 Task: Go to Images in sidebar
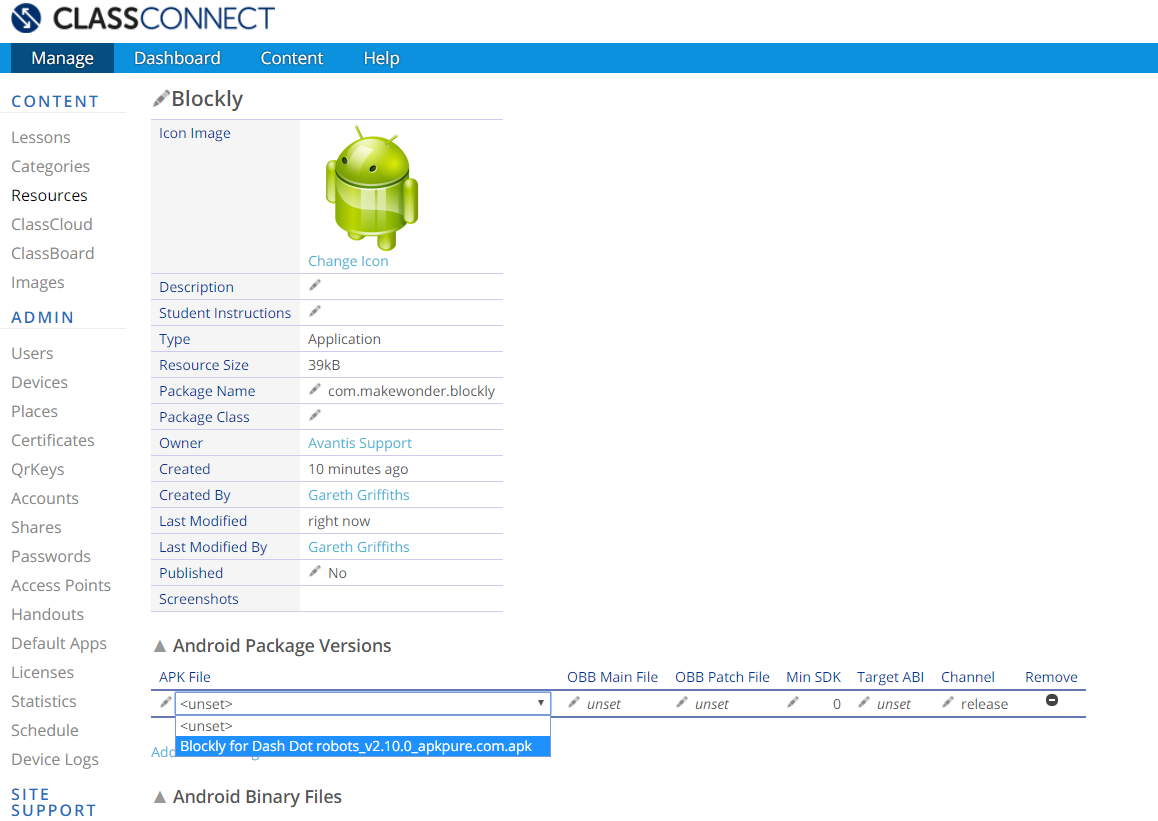38,283
